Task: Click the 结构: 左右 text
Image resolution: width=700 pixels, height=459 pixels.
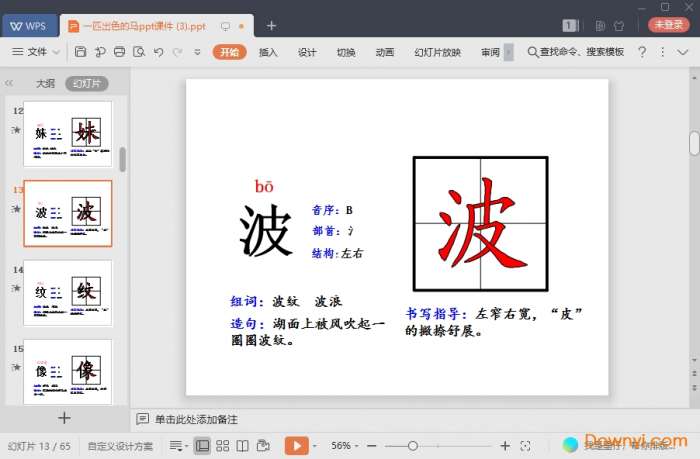Action: pos(338,253)
